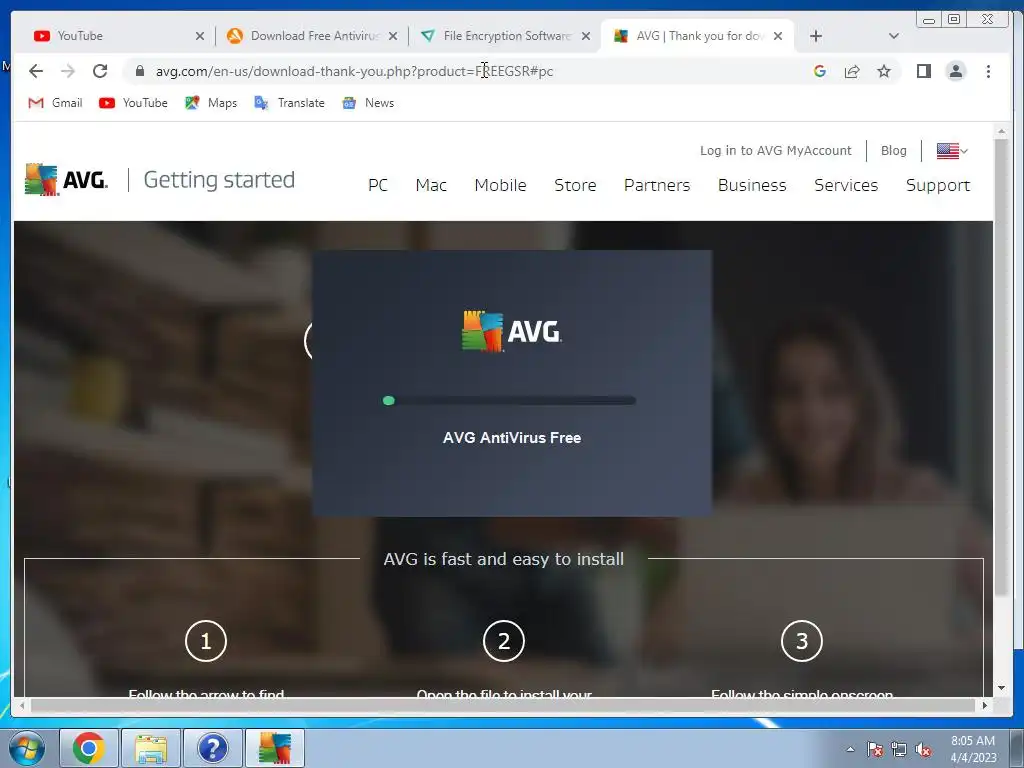The image size is (1024, 768).
Task: Click the Action Center flag icon
Action: pos(875,749)
